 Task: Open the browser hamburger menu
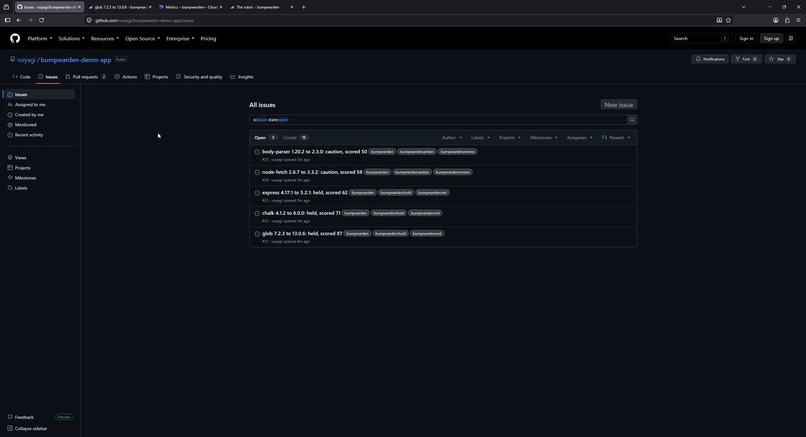798,20
